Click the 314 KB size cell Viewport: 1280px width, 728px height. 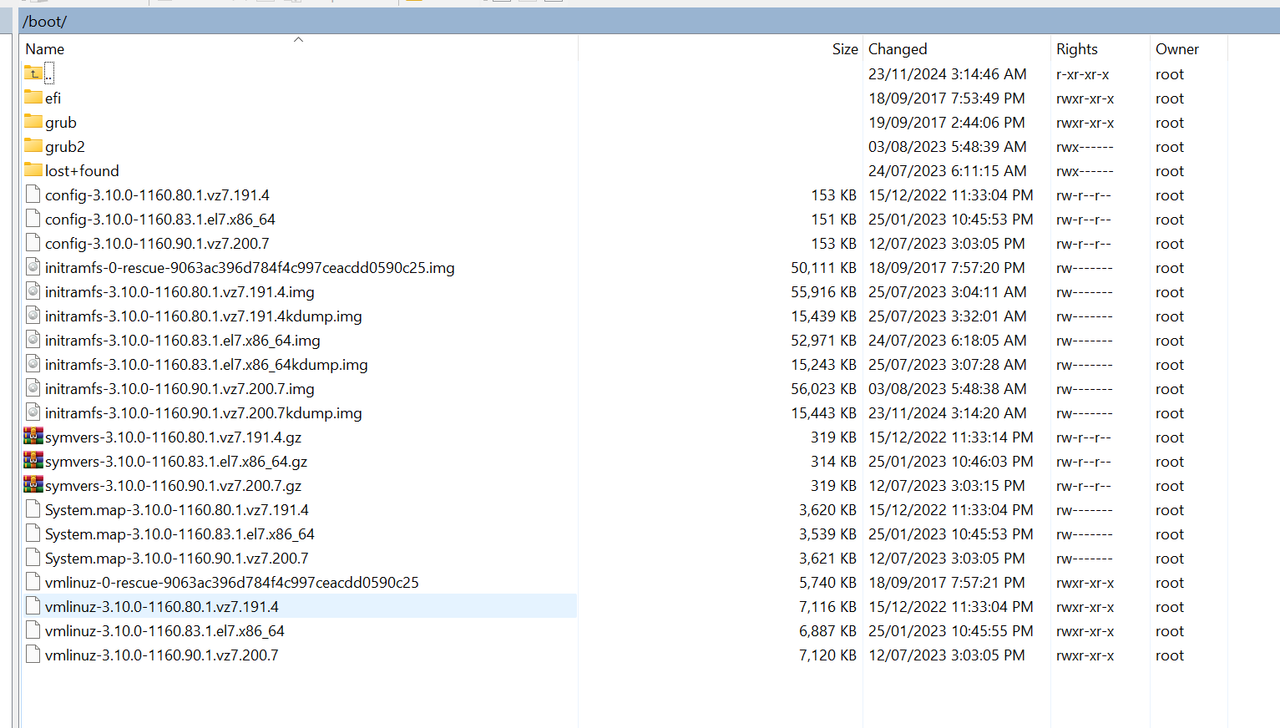click(x=833, y=462)
